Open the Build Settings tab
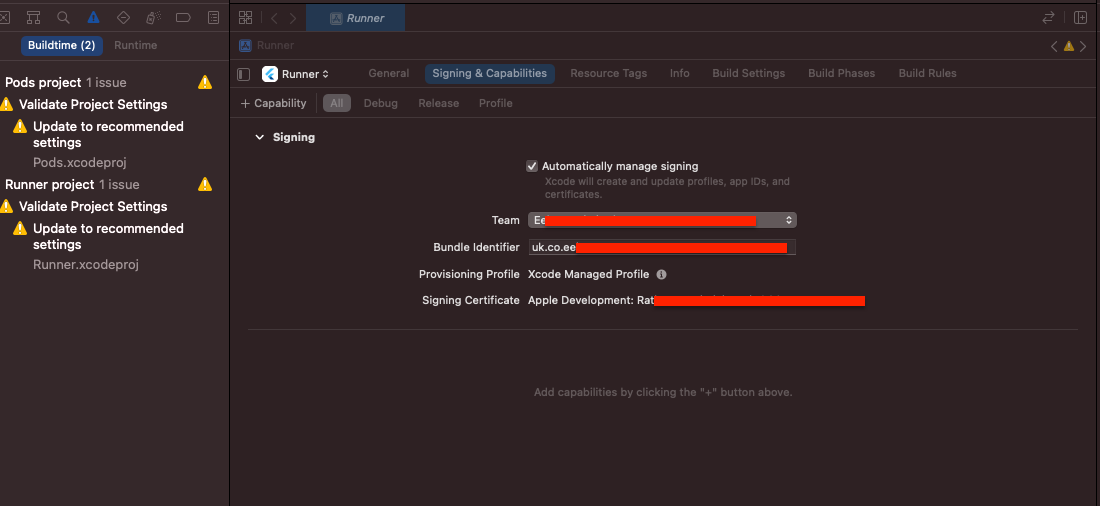This screenshot has height=506, width=1100. 749,74
